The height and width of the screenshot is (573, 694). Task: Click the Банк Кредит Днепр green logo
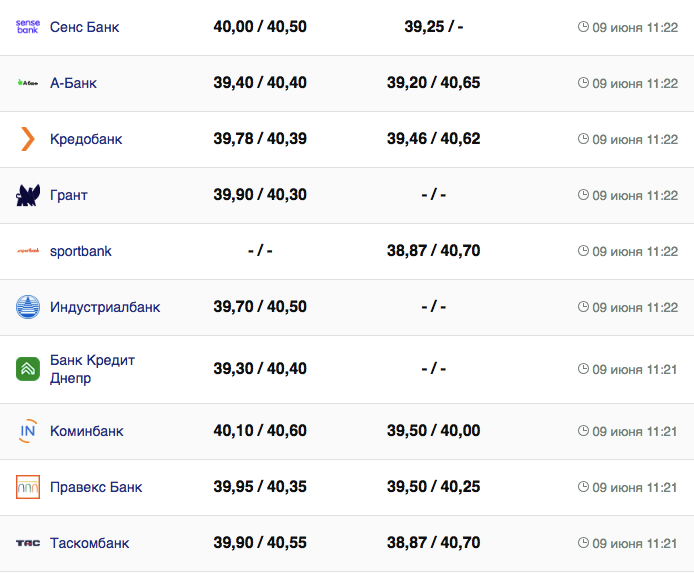coord(28,369)
